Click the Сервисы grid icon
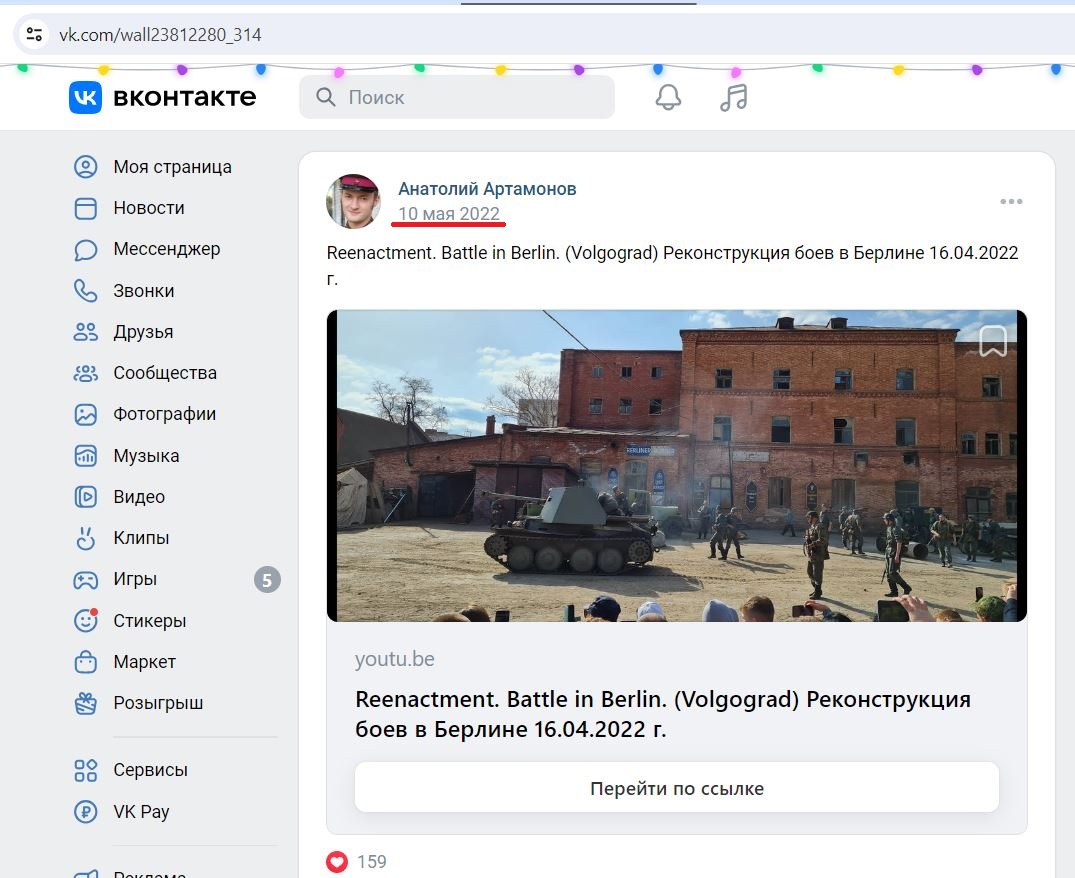The image size is (1075, 878). point(86,770)
